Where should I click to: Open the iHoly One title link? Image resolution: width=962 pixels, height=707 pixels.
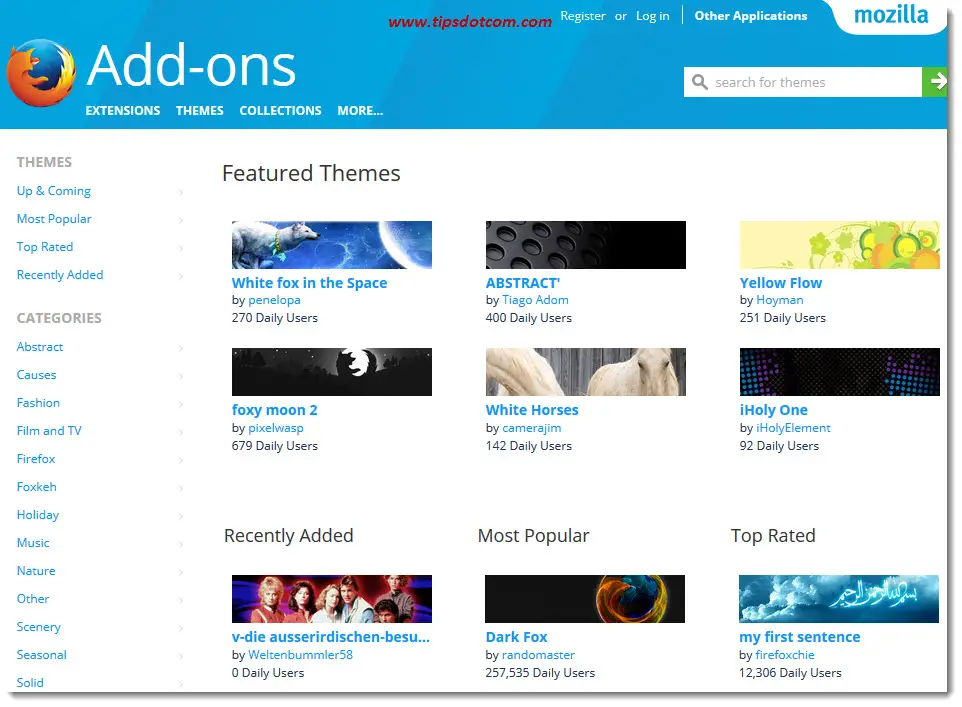pos(774,410)
